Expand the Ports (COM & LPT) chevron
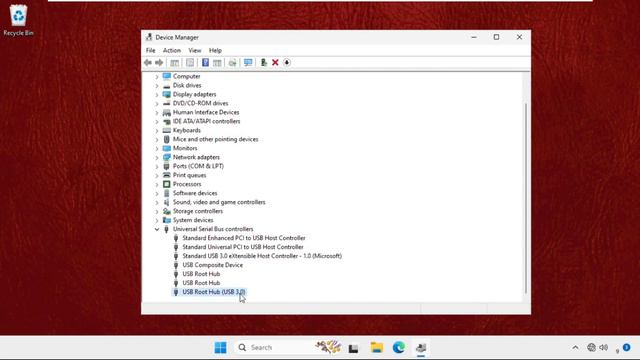 coord(157,167)
